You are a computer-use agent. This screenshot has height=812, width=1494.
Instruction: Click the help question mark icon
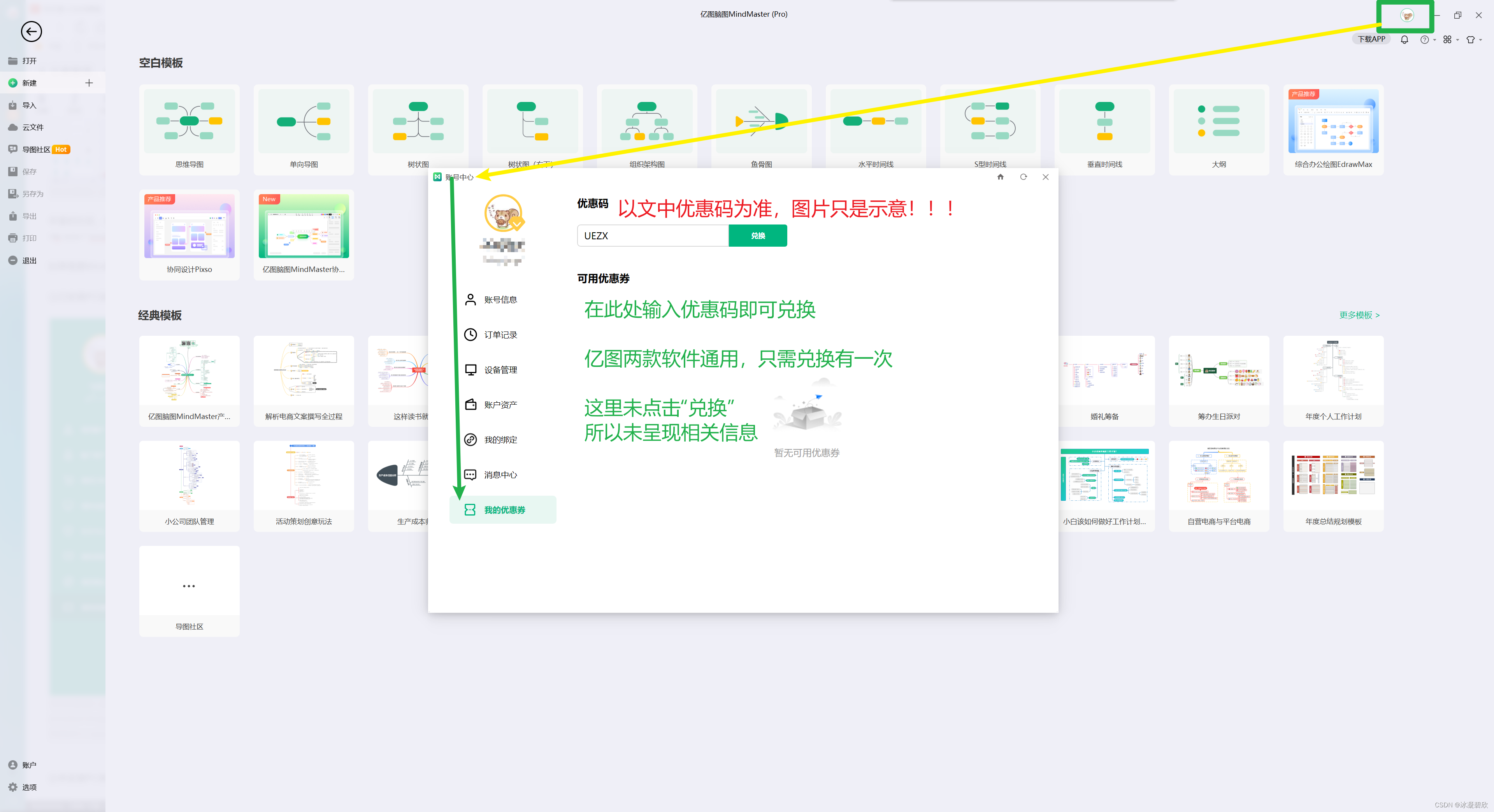point(1424,39)
